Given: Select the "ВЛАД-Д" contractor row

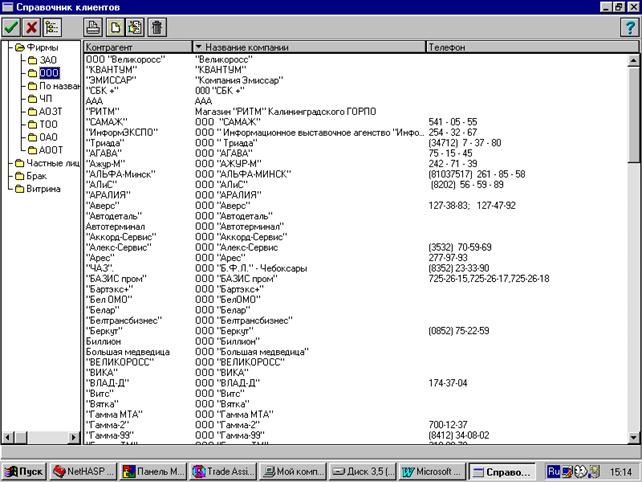Looking at the screenshot, I should 107,383.
